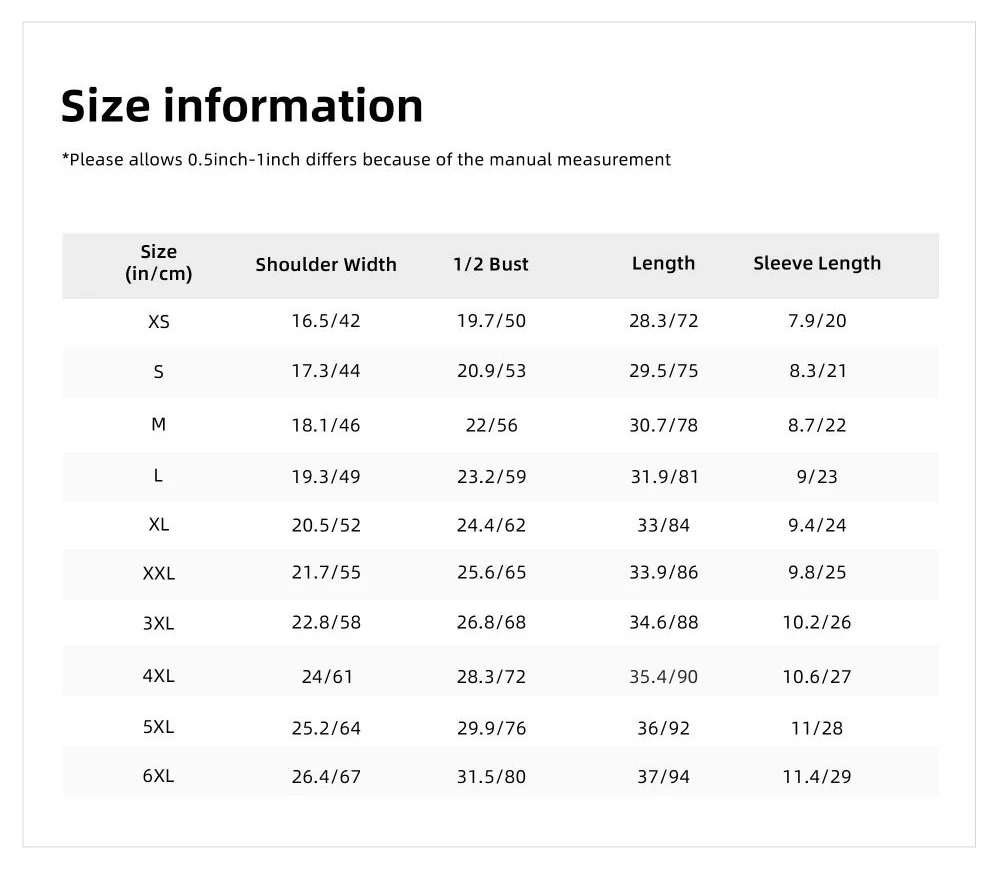Select the manual measurement disclaimer note

366,159
